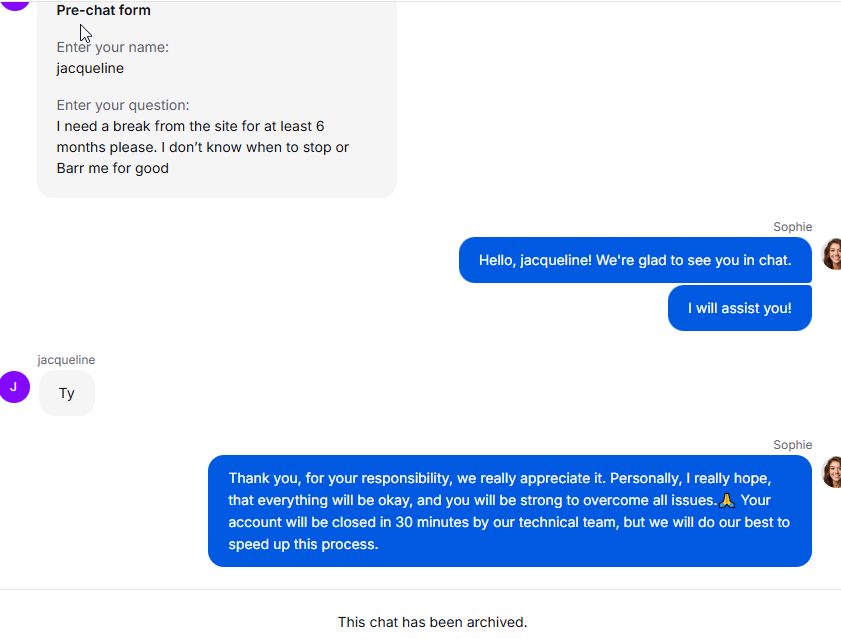Screen dimensions: 841x639
Task: Click the "This chat has been archived." notice
Action: (x=432, y=622)
